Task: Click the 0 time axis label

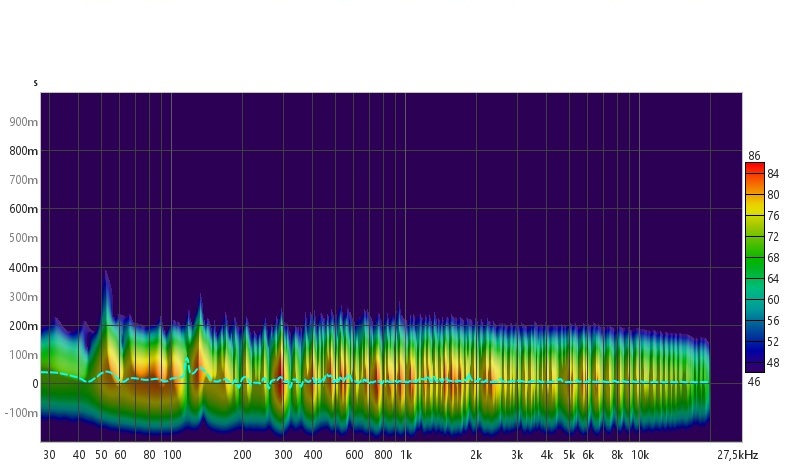Action: (x=34, y=384)
